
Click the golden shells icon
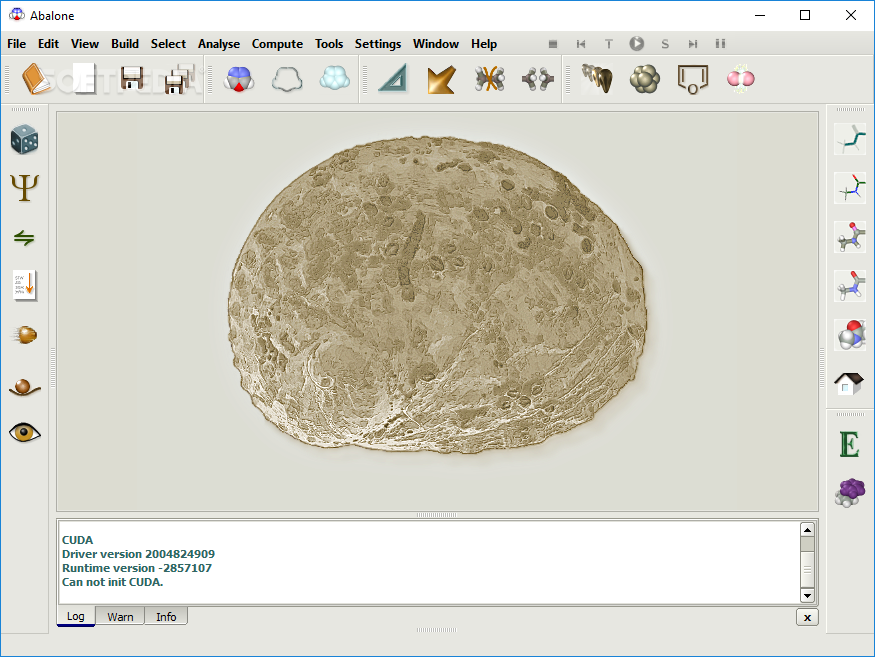[597, 79]
